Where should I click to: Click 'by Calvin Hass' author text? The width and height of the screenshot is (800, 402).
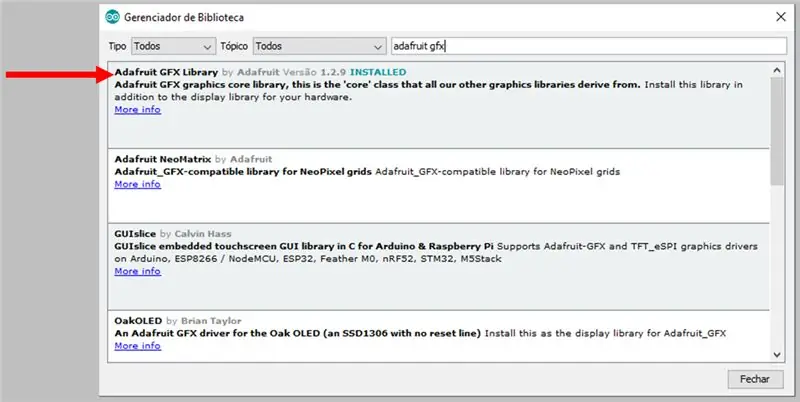click(196, 234)
